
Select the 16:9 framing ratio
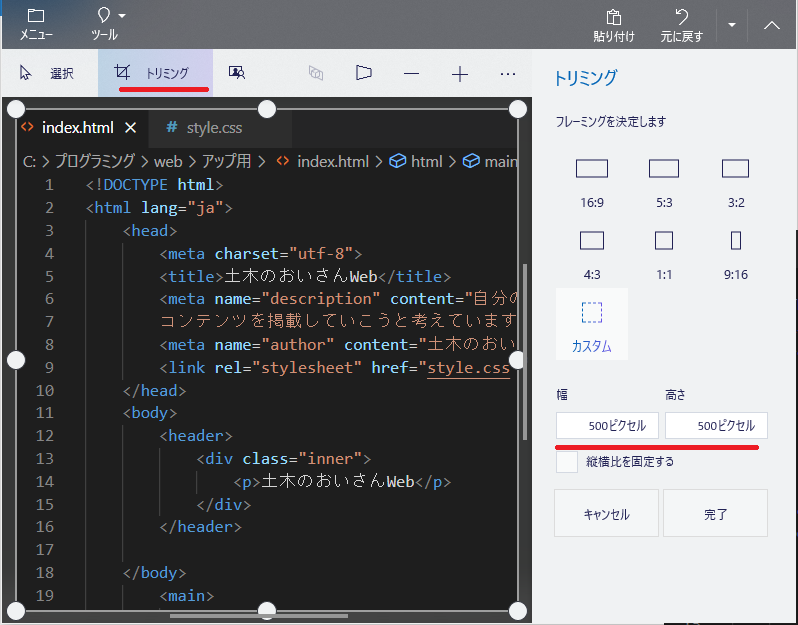pyautogui.click(x=592, y=178)
